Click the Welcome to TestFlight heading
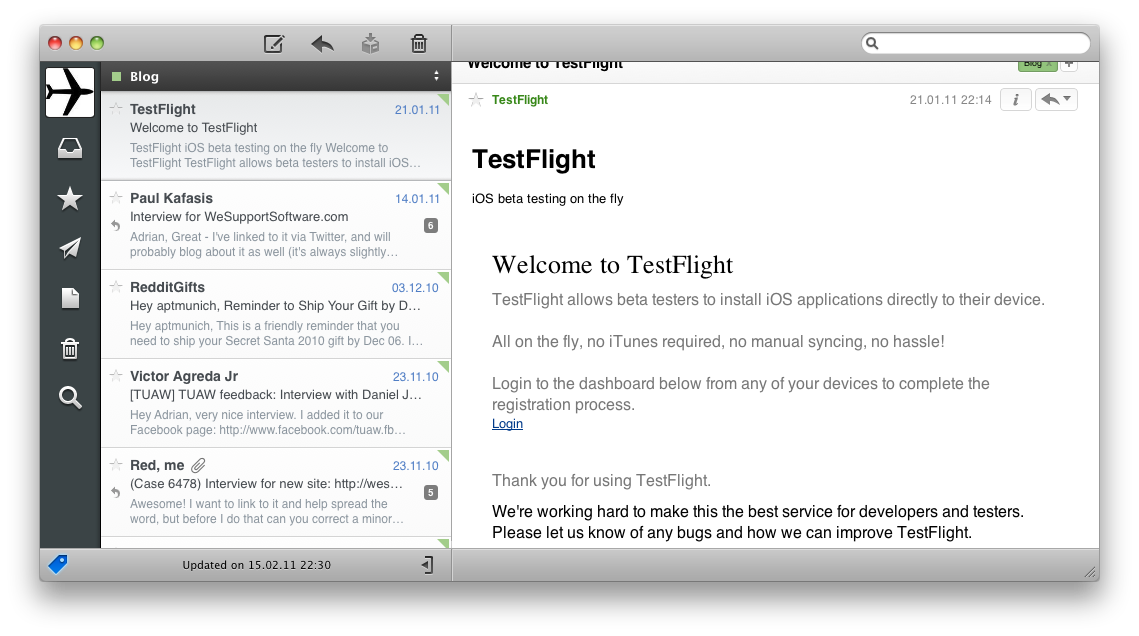The height and width of the screenshot is (636, 1139). (612, 265)
